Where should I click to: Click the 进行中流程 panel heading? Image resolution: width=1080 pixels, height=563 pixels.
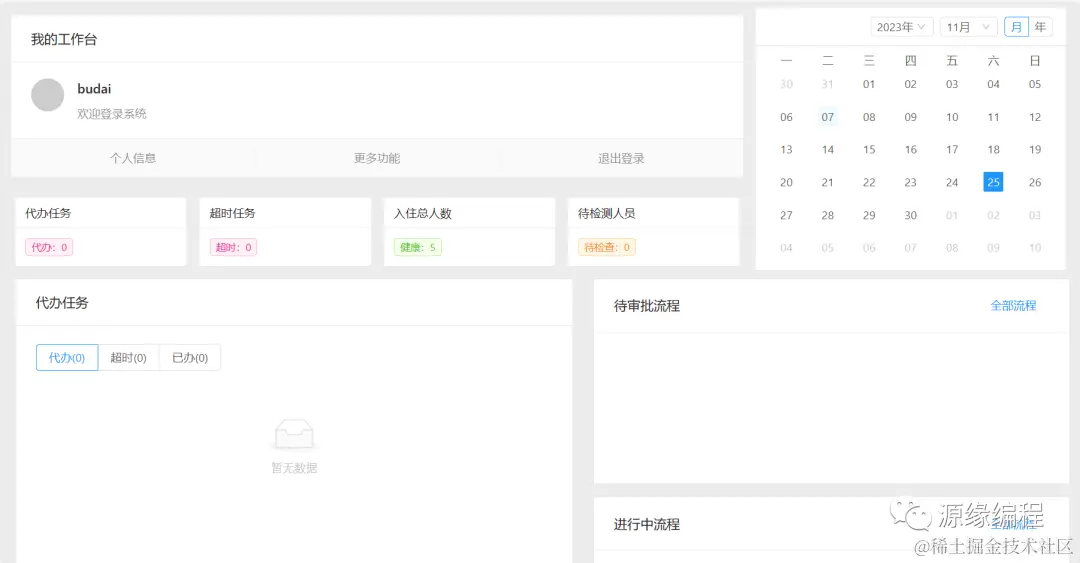coord(647,524)
